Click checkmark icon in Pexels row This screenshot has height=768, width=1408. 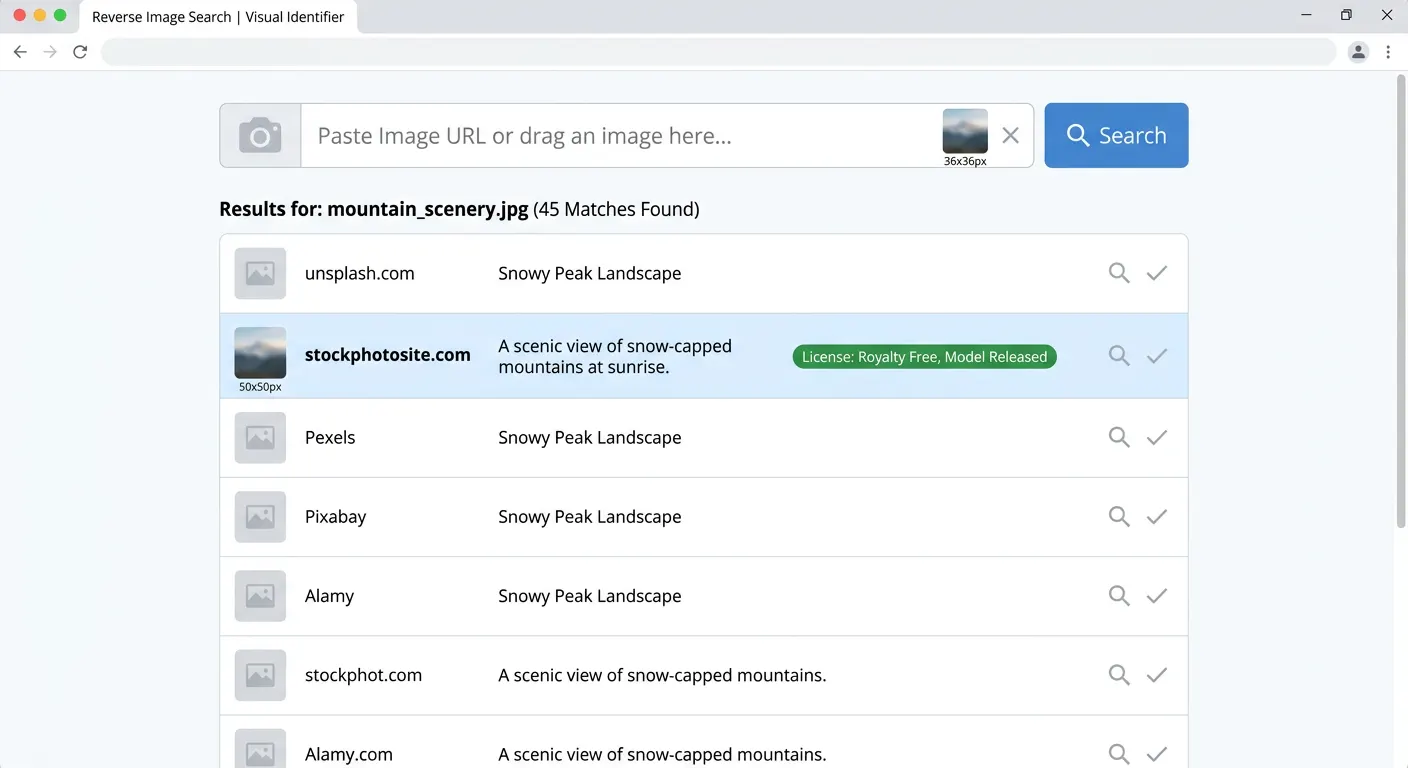pos(1157,437)
